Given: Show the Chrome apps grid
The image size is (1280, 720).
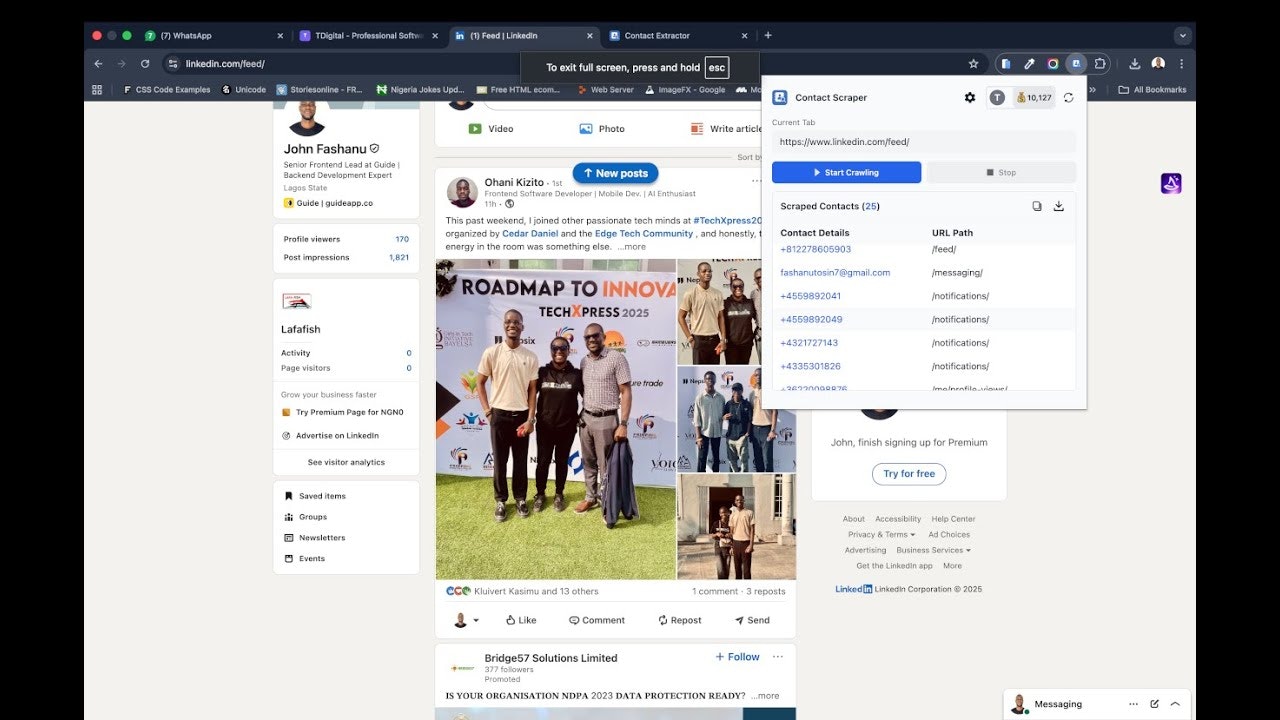Looking at the screenshot, I should [x=97, y=89].
